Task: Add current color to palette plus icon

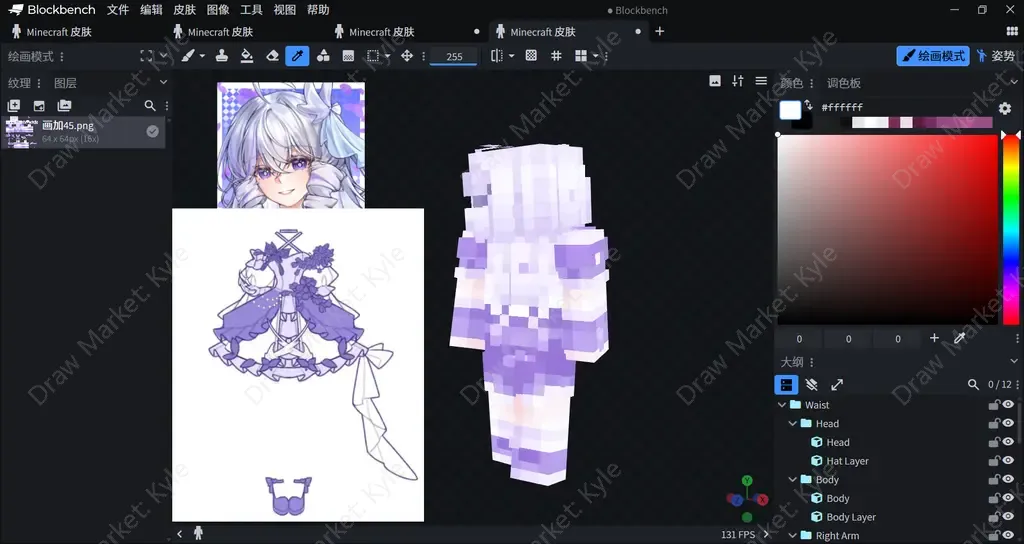Action: click(x=934, y=338)
